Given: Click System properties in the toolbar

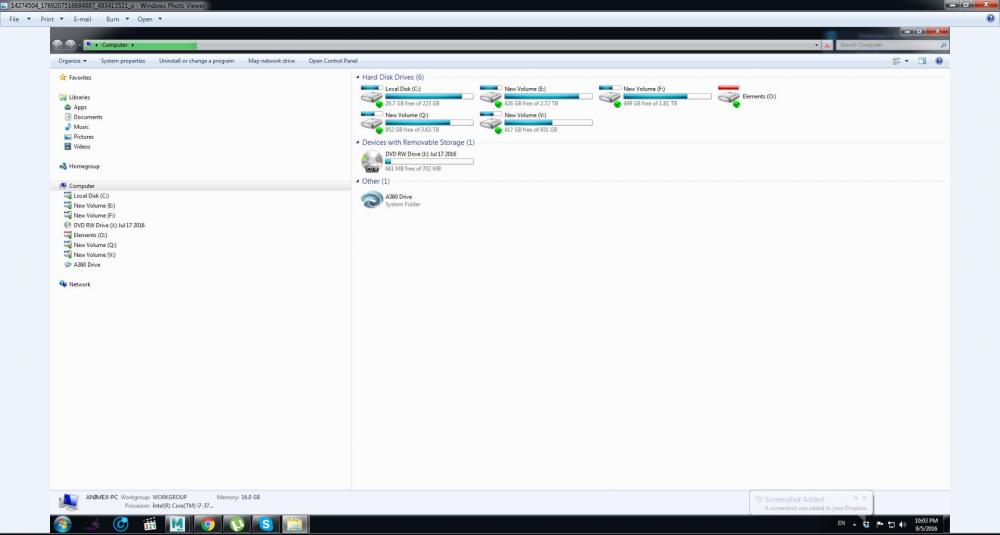Looking at the screenshot, I should click(123, 61).
